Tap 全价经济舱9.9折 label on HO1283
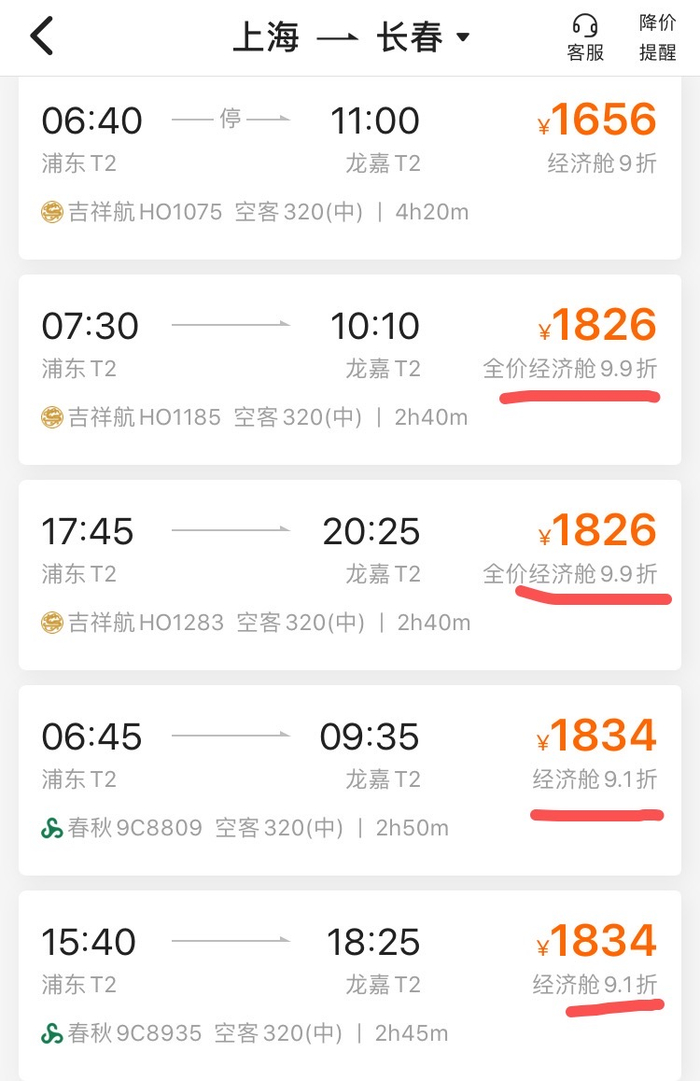This screenshot has width=700, height=1081. click(x=570, y=574)
